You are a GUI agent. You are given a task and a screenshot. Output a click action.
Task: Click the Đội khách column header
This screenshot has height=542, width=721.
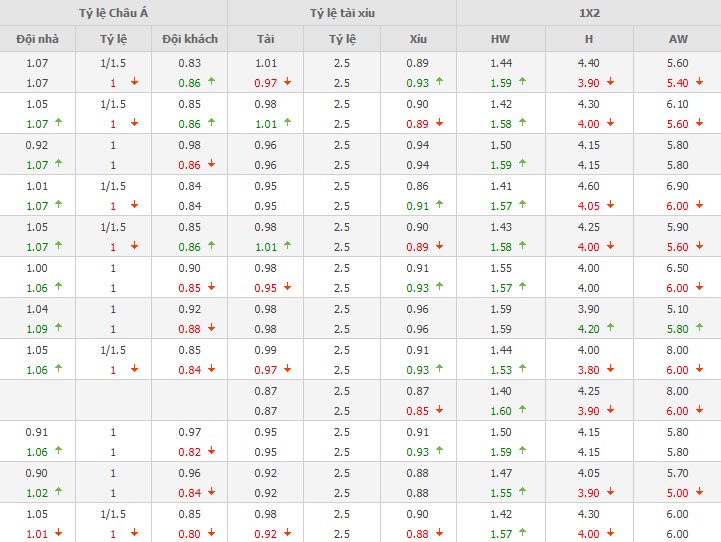tap(189, 39)
